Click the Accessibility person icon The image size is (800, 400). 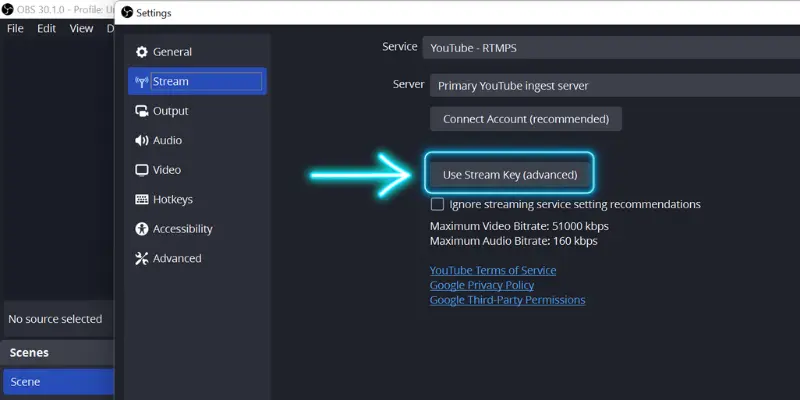[141, 229]
